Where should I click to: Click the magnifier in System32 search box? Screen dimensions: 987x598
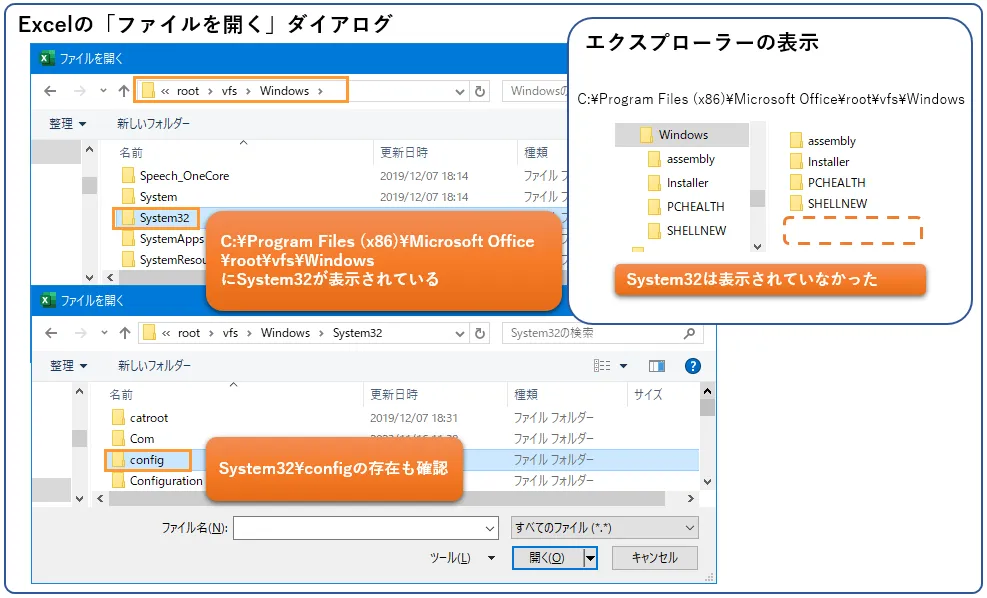[689, 333]
